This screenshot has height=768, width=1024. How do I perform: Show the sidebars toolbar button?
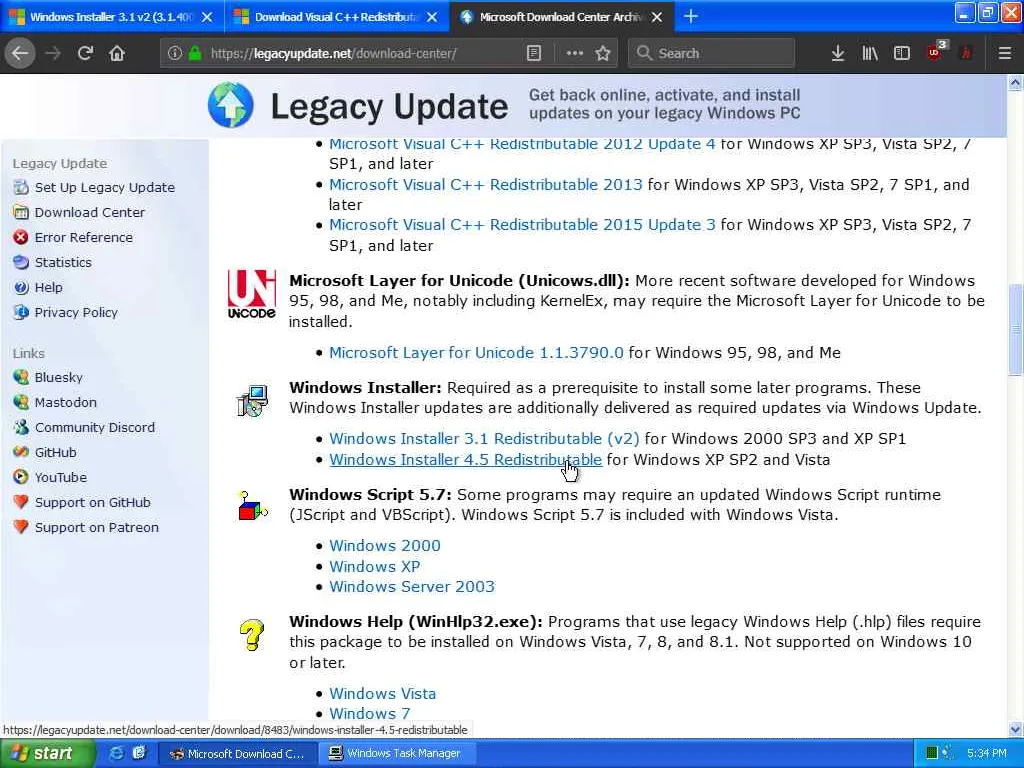coord(901,53)
